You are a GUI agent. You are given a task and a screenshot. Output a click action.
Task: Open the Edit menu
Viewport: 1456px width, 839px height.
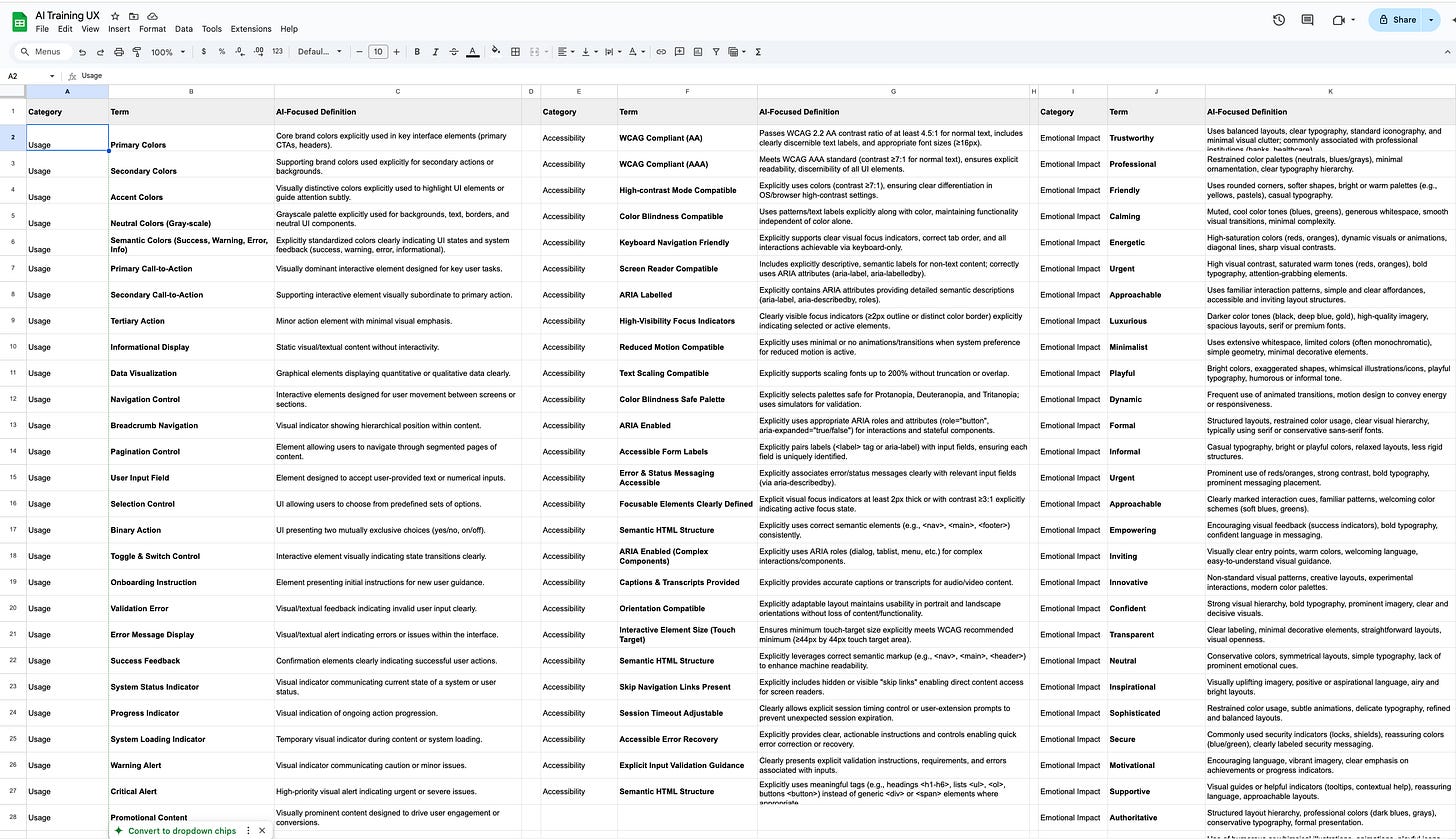coord(65,29)
